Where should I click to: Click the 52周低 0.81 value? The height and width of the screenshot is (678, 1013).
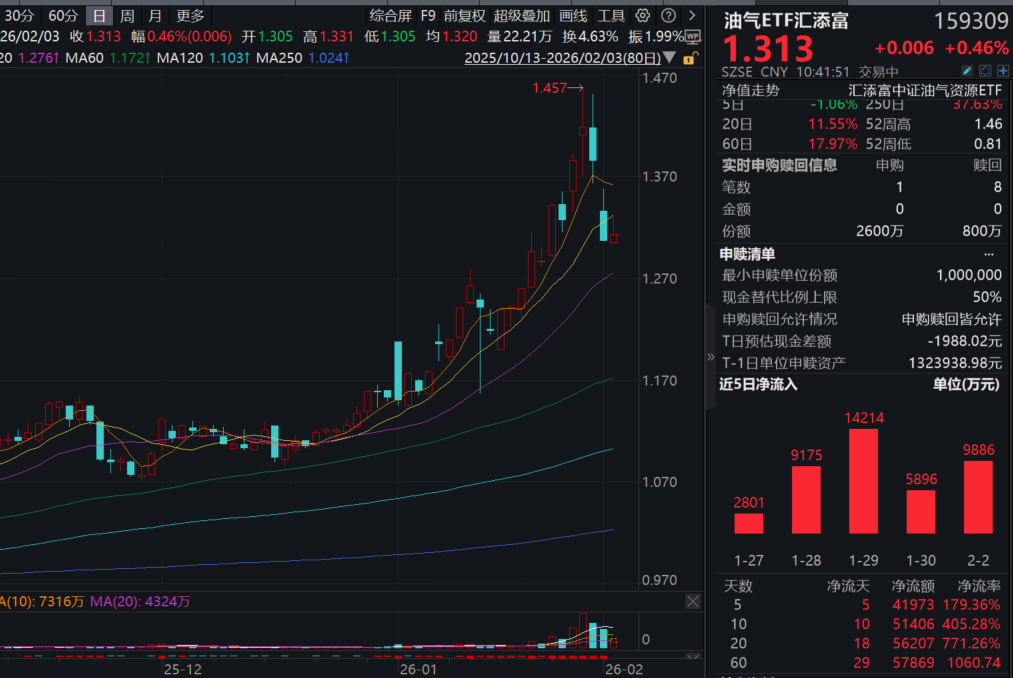coord(988,144)
